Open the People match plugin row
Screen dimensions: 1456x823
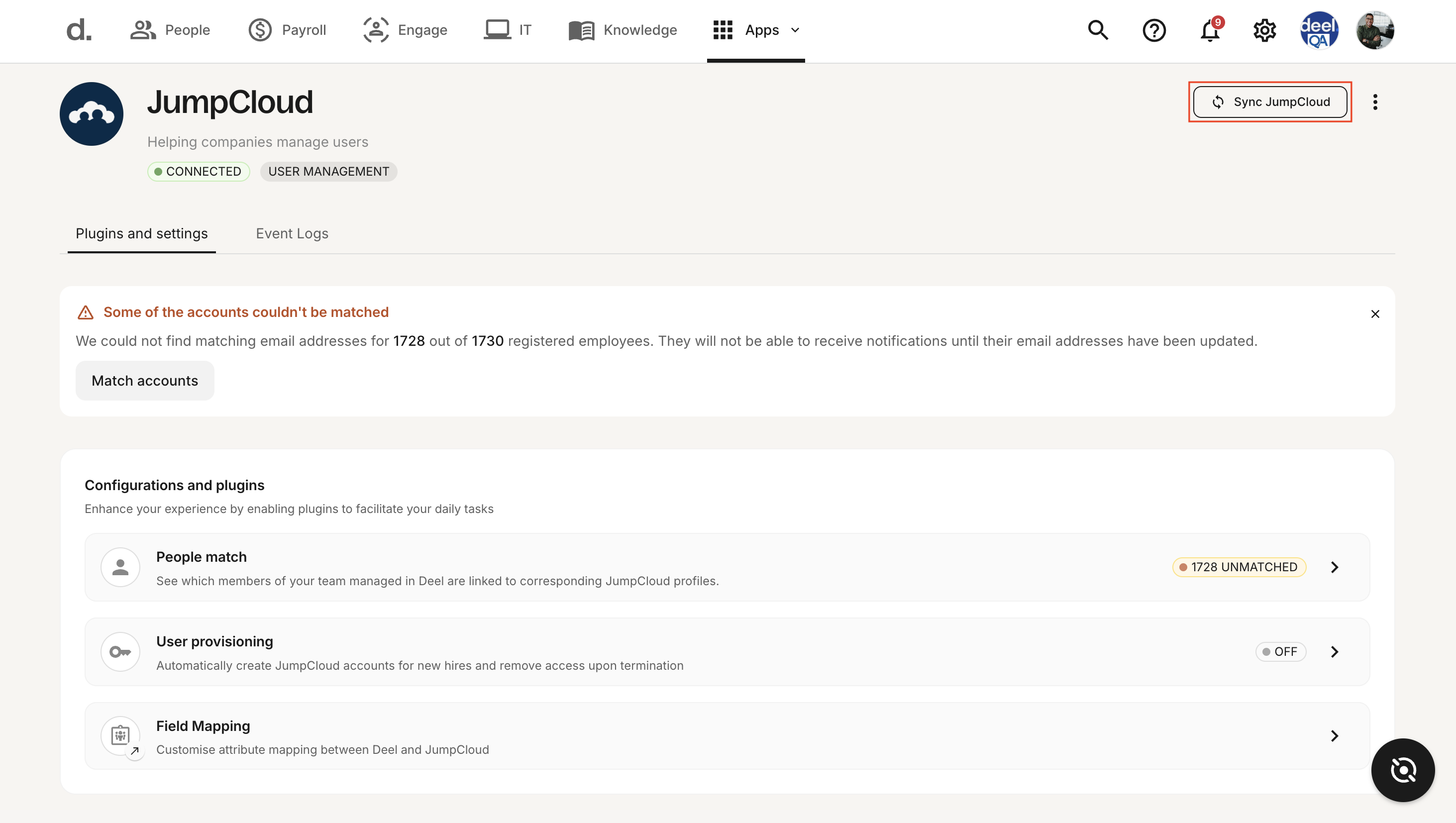pos(727,567)
